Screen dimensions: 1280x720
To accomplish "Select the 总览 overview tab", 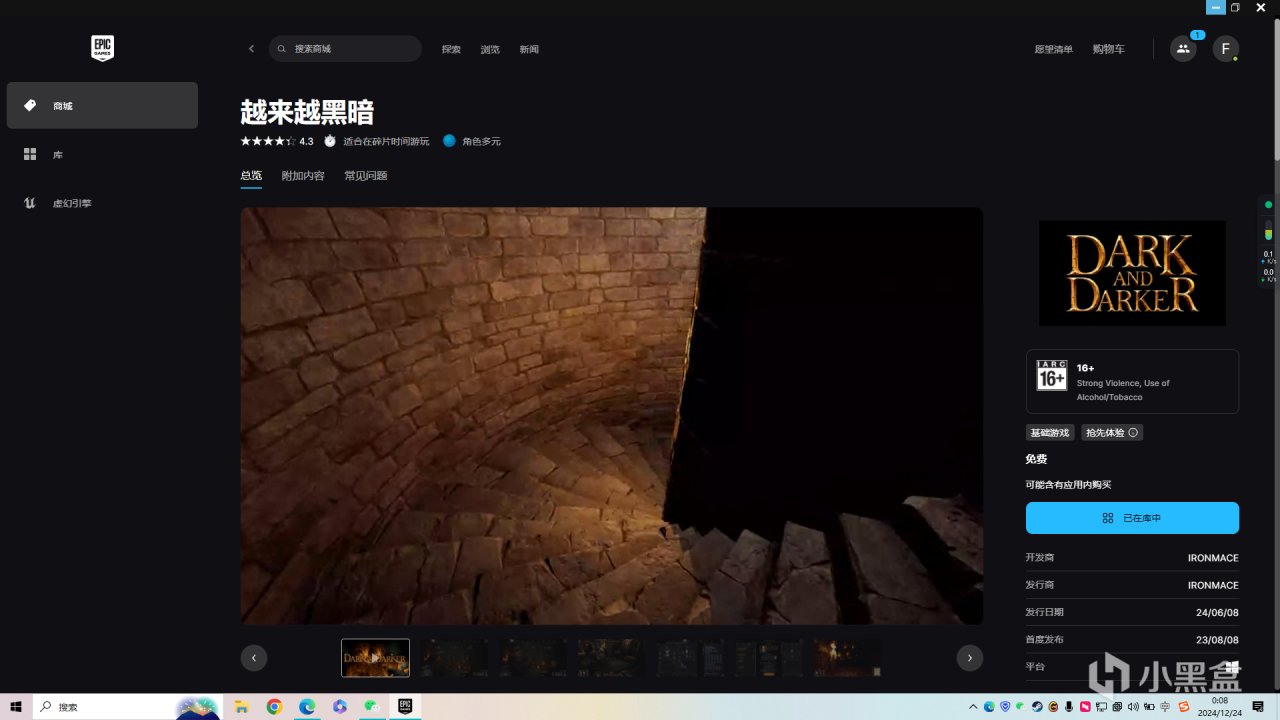I will coord(251,176).
